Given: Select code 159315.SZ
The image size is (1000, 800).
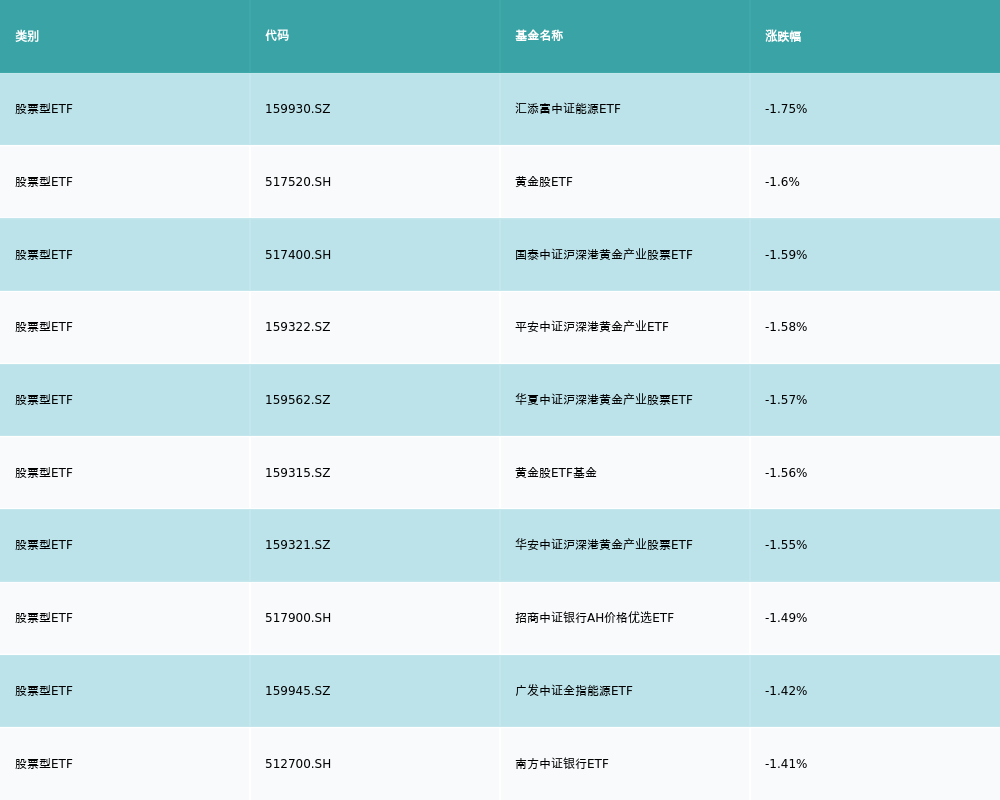Looking at the screenshot, I should (x=298, y=473).
